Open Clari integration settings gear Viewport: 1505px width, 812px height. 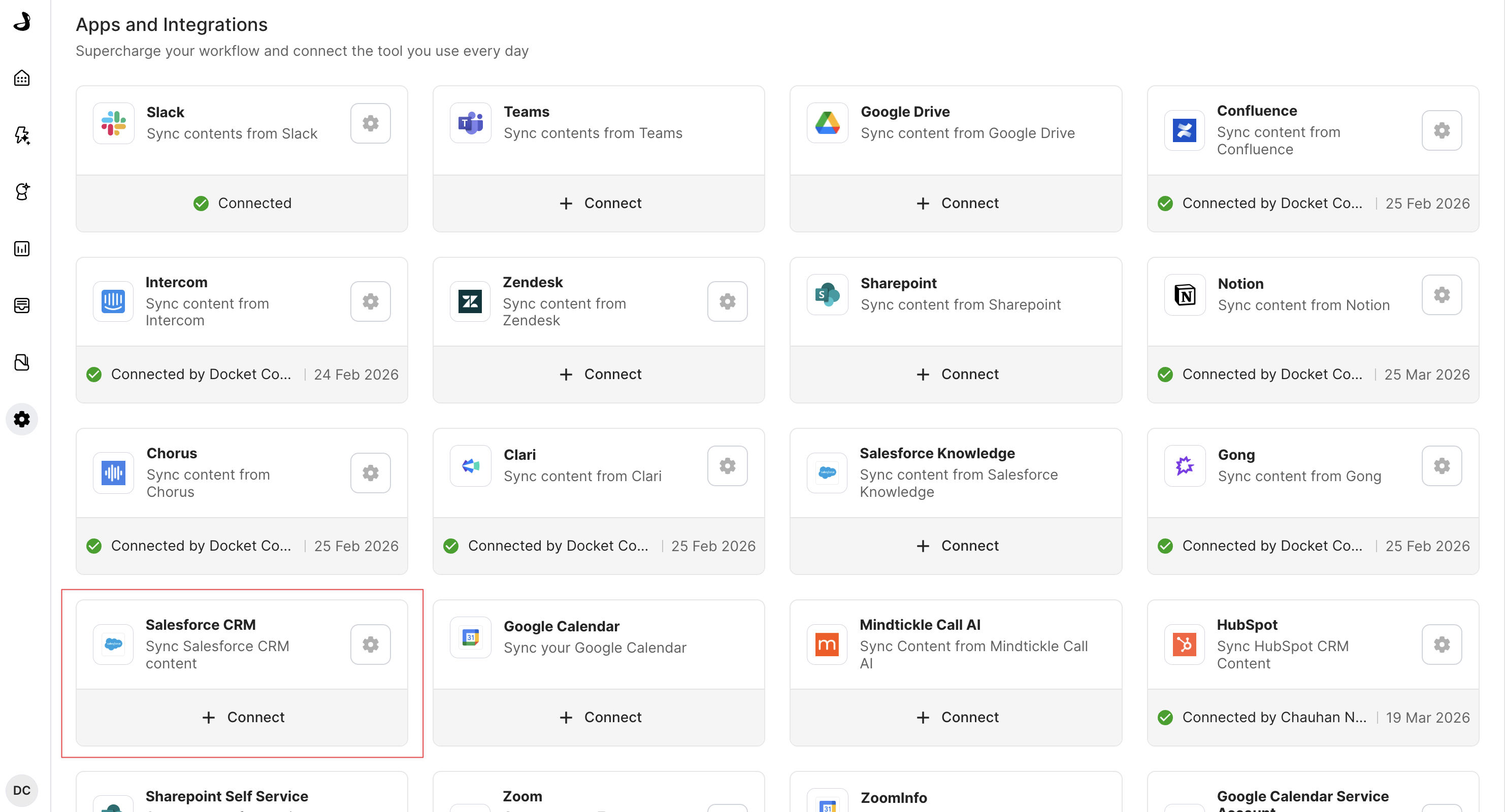point(728,466)
